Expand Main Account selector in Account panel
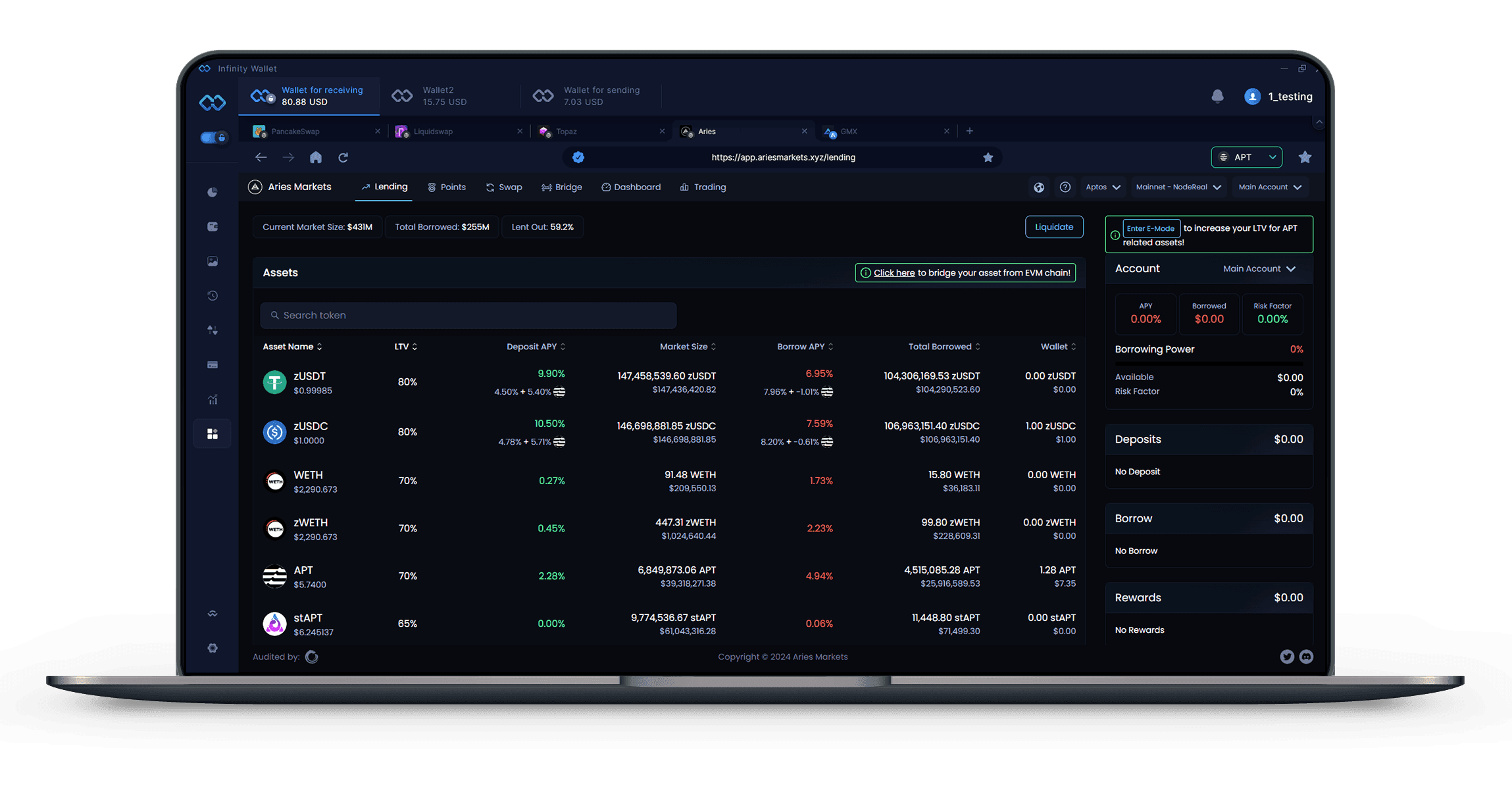Screen dimensions: 1512x790 1259,269
